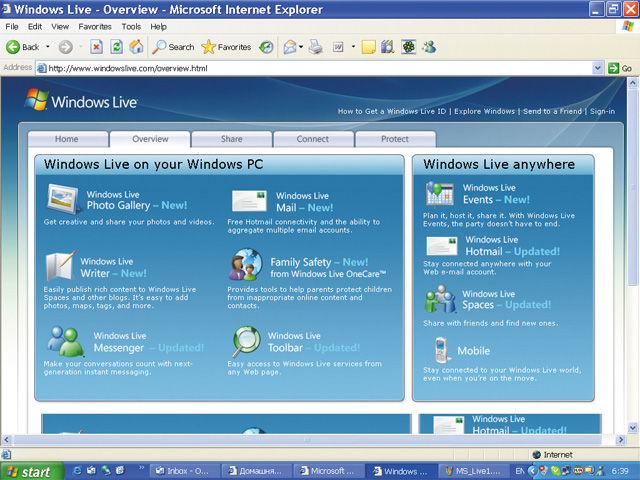
Task: Open the address bar dropdown list
Action: (x=598, y=68)
